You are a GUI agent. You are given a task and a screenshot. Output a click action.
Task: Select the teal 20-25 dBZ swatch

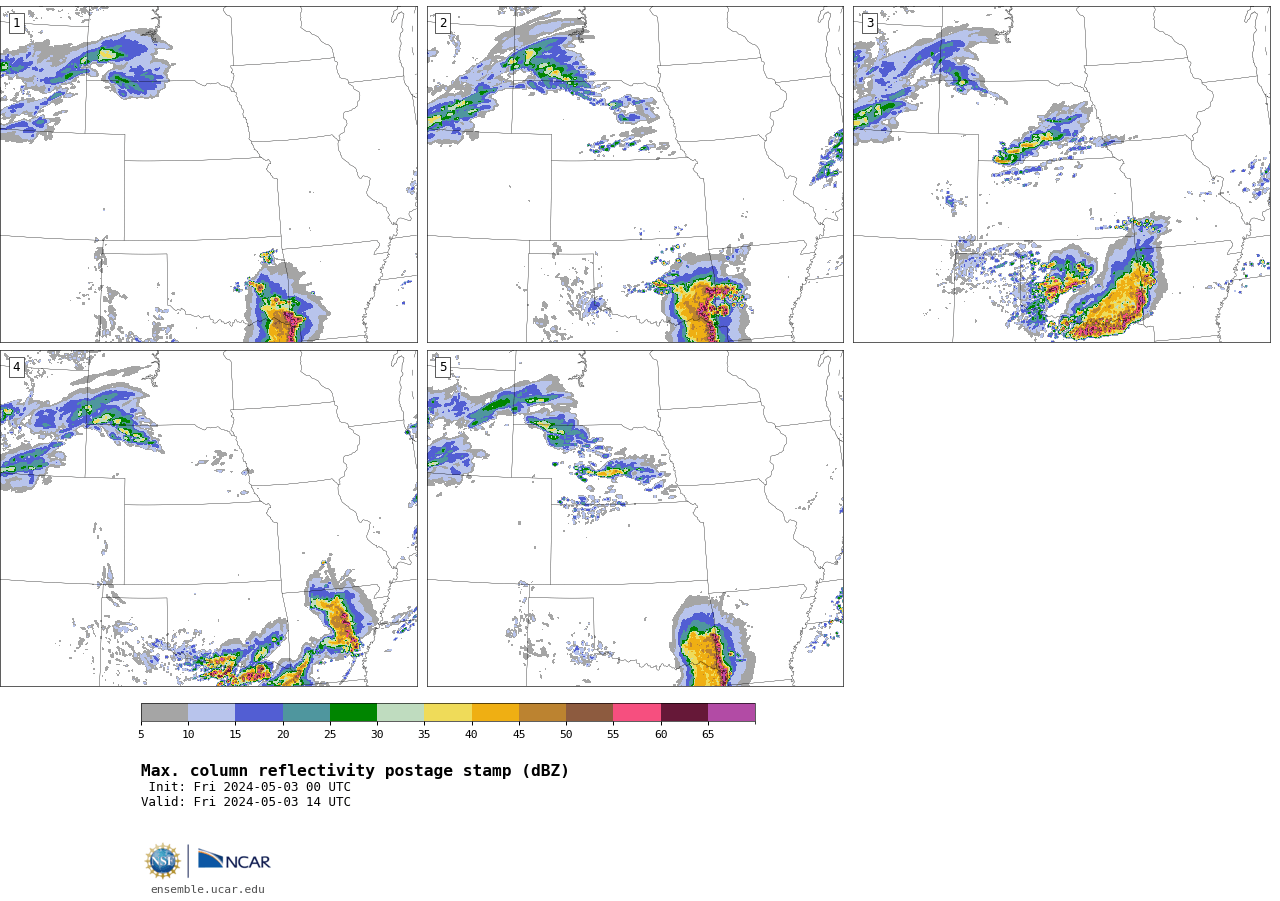(306, 713)
